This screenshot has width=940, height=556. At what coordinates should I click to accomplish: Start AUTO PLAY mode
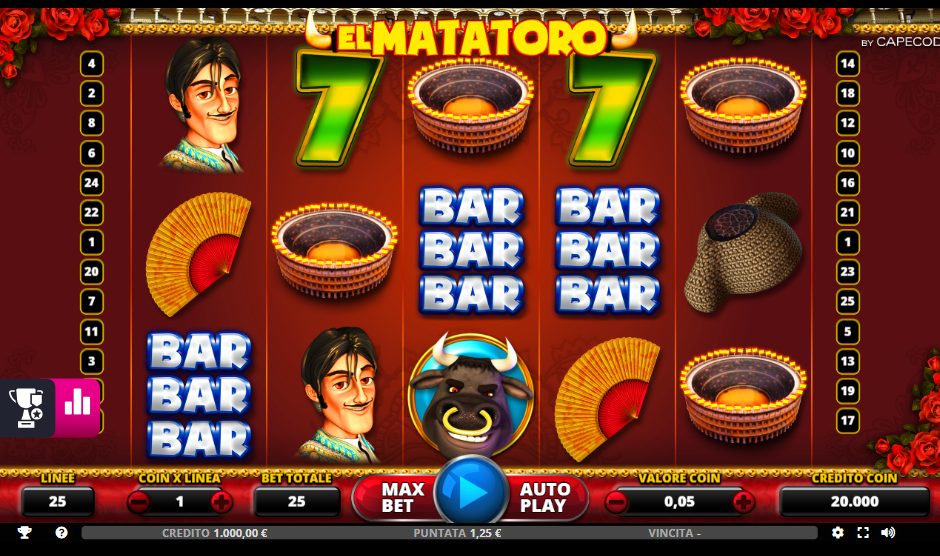pyautogui.click(x=544, y=498)
